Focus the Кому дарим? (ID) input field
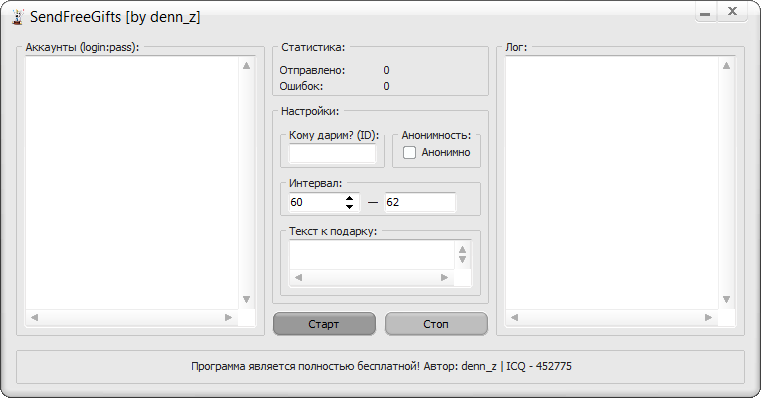 (x=332, y=153)
